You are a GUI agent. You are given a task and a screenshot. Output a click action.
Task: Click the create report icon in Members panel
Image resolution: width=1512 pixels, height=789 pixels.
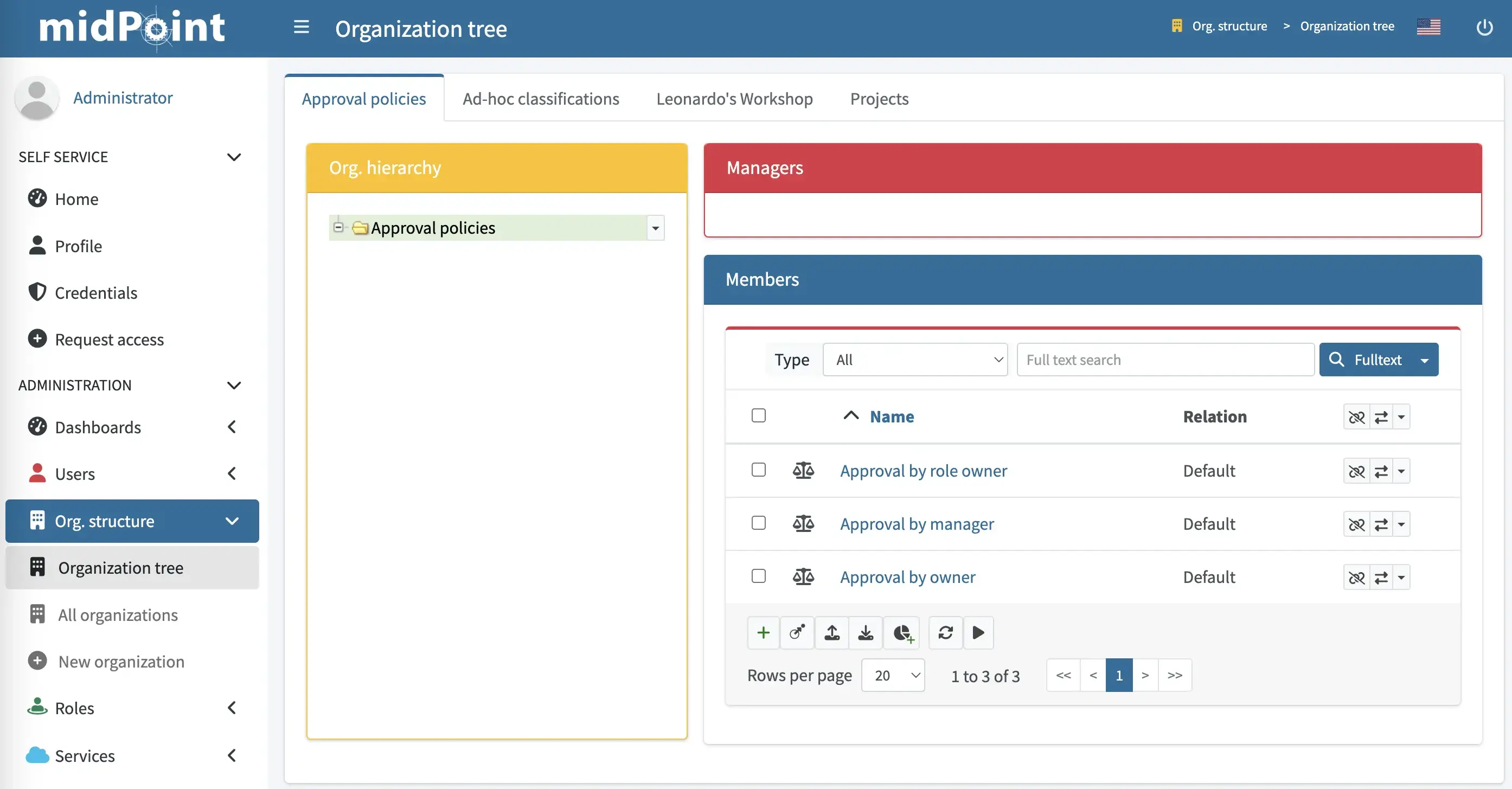tap(902, 633)
